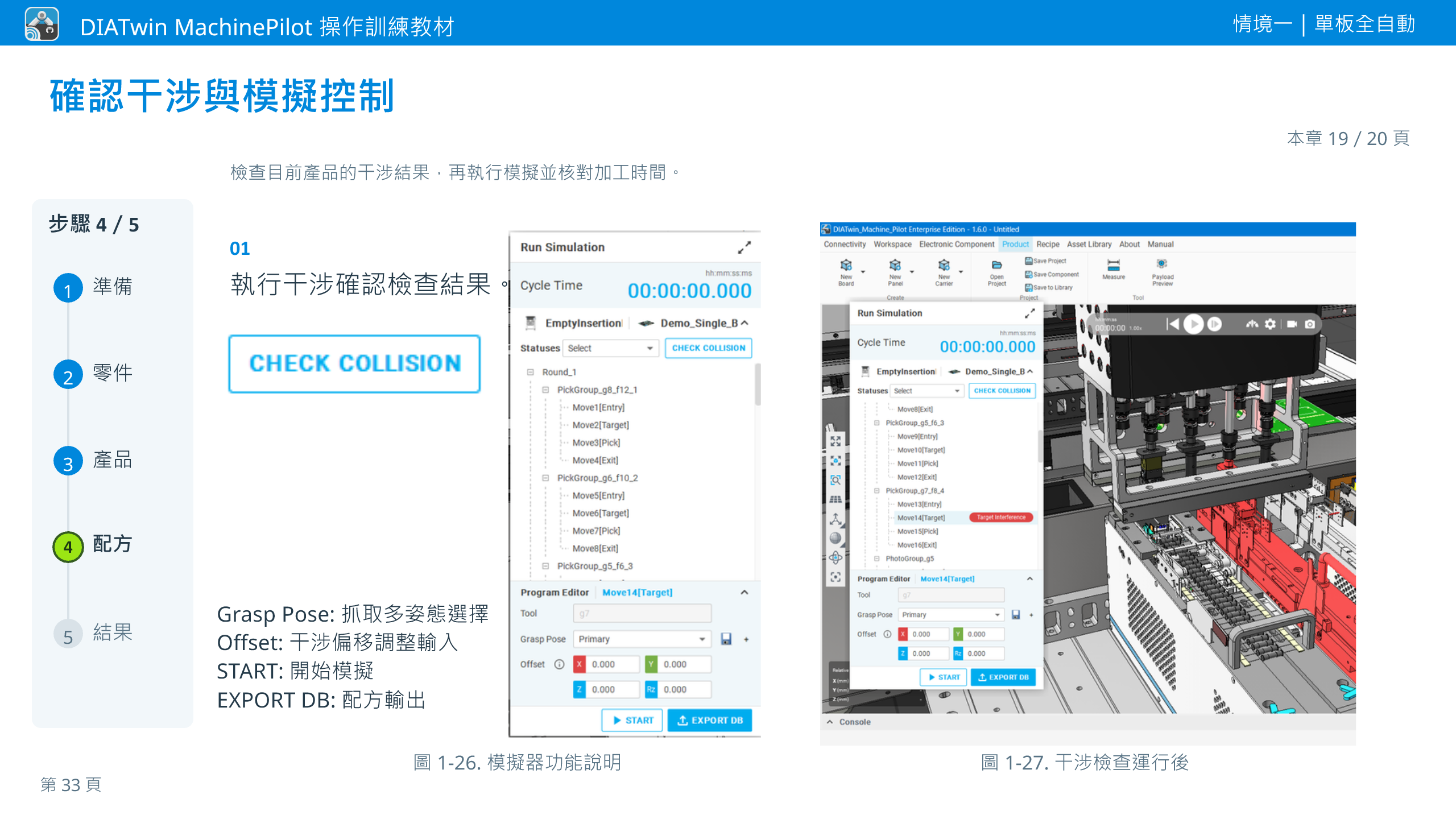This screenshot has height=819, width=1456.
Task: Collapse Demo_Single_B using the enlarged panel's chevron
Action: pyautogui.click(x=744, y=323)
